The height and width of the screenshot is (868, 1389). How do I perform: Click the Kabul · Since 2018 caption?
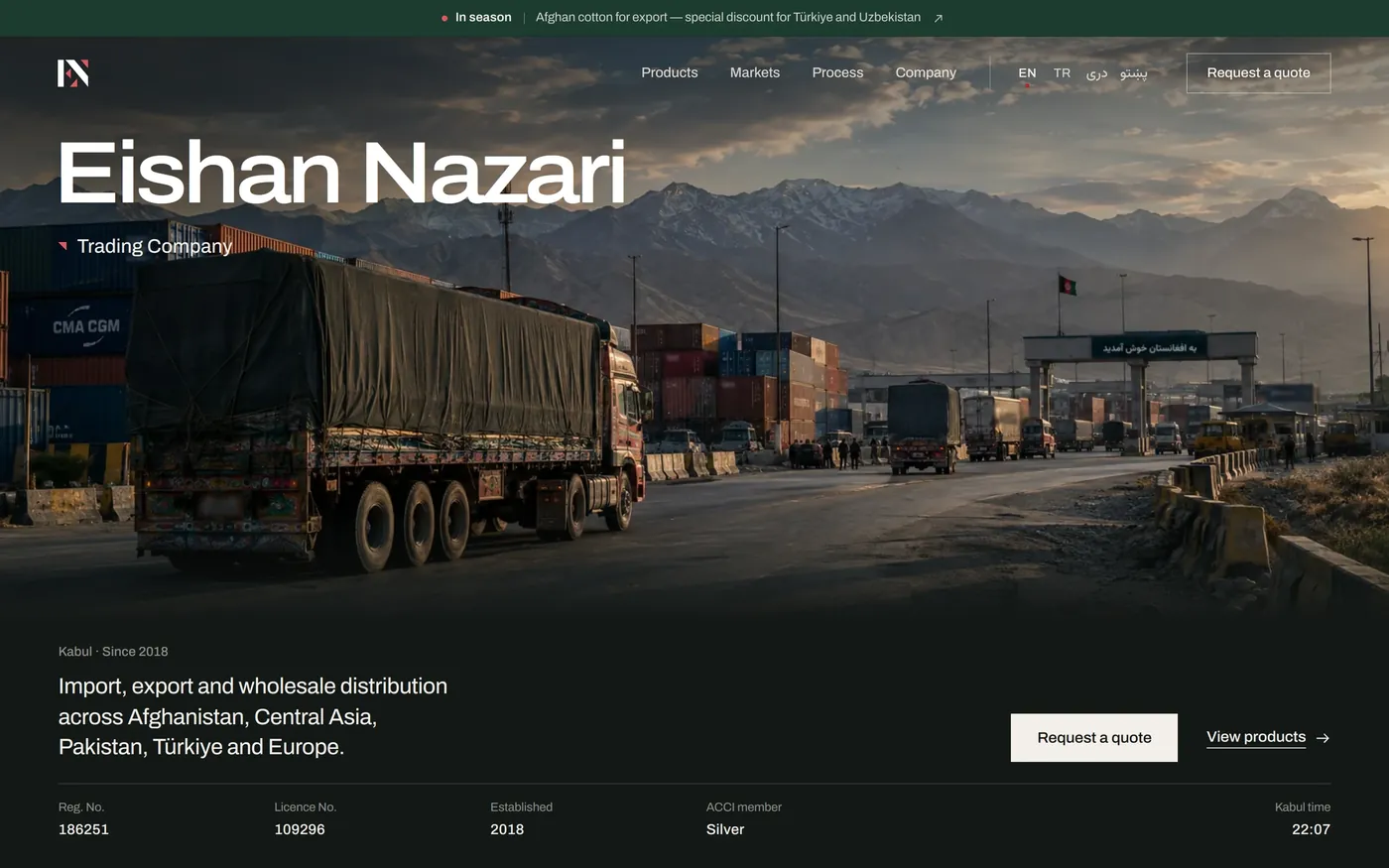pos(113,652)
